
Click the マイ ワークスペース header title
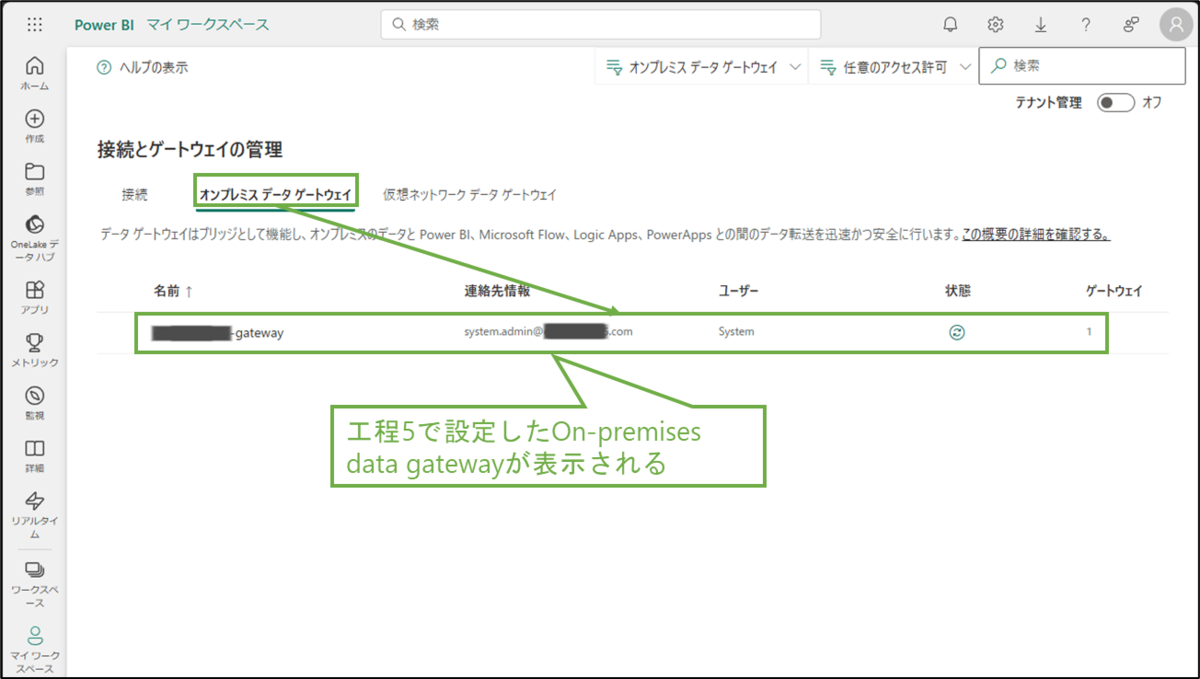point(208,25)
